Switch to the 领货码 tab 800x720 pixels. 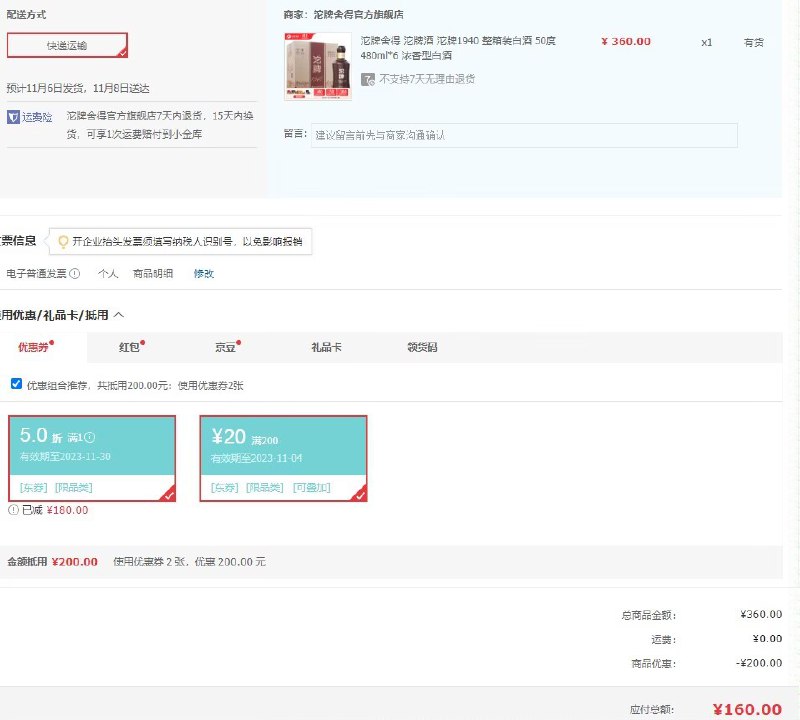pos(422,347)
